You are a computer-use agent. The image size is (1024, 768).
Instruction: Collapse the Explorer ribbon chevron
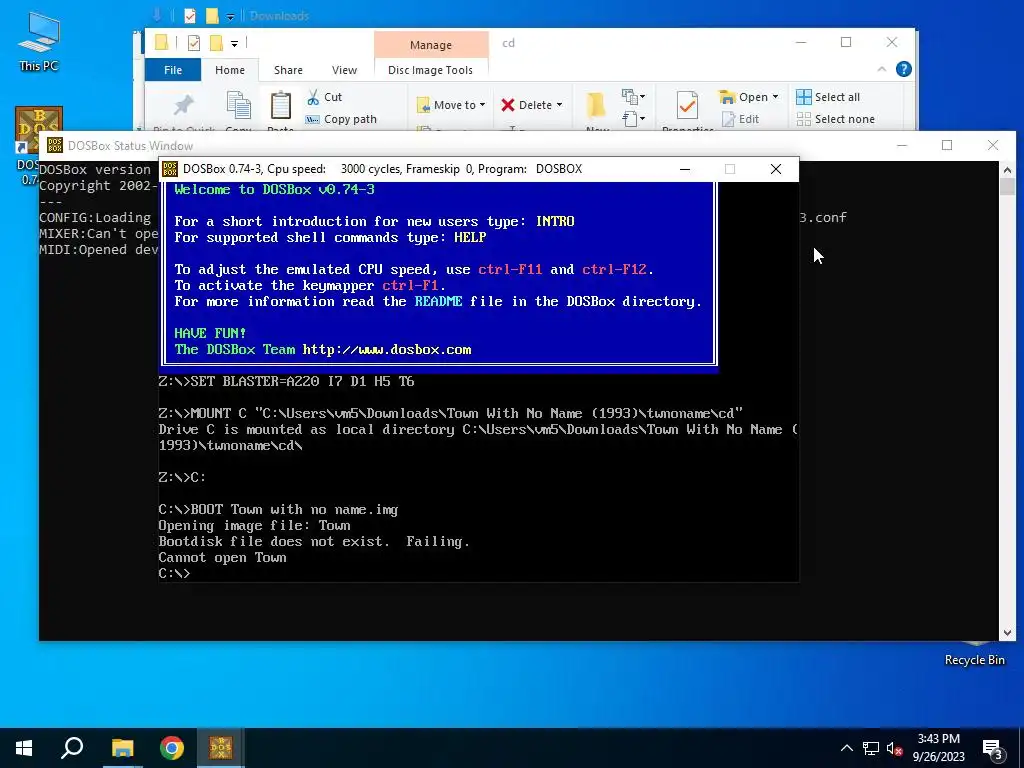pos(882,69)
